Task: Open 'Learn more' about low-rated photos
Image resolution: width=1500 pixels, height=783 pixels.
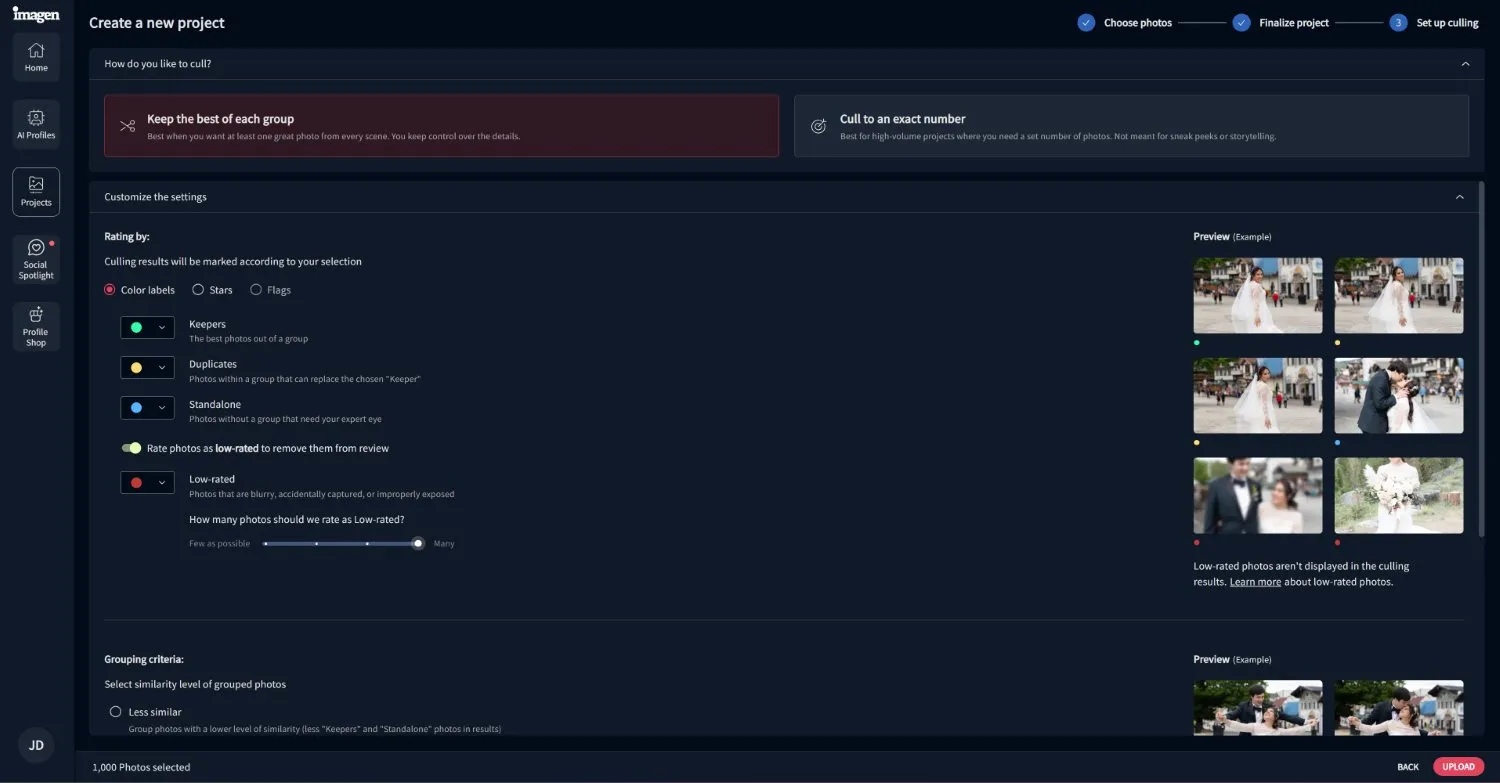Action: click(x=1254, y=581)
